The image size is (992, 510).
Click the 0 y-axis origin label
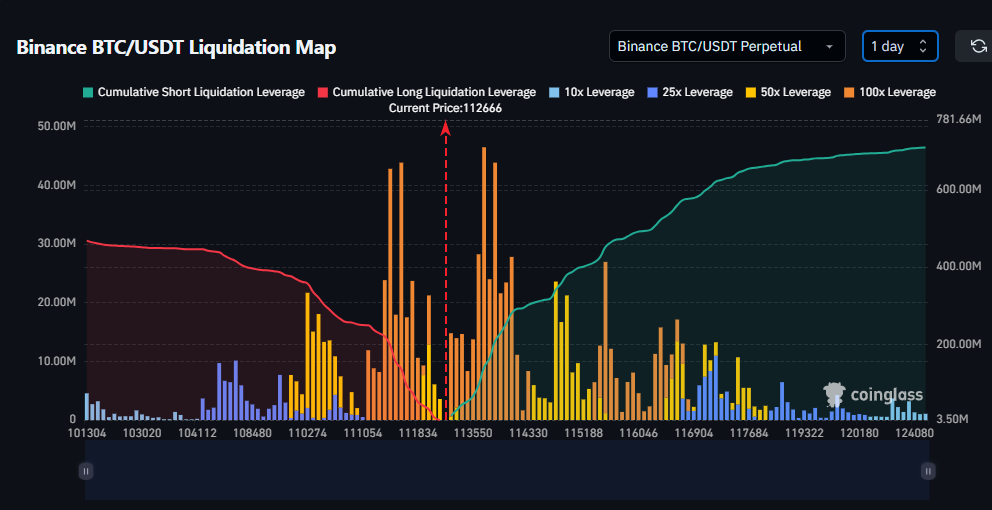72,420
